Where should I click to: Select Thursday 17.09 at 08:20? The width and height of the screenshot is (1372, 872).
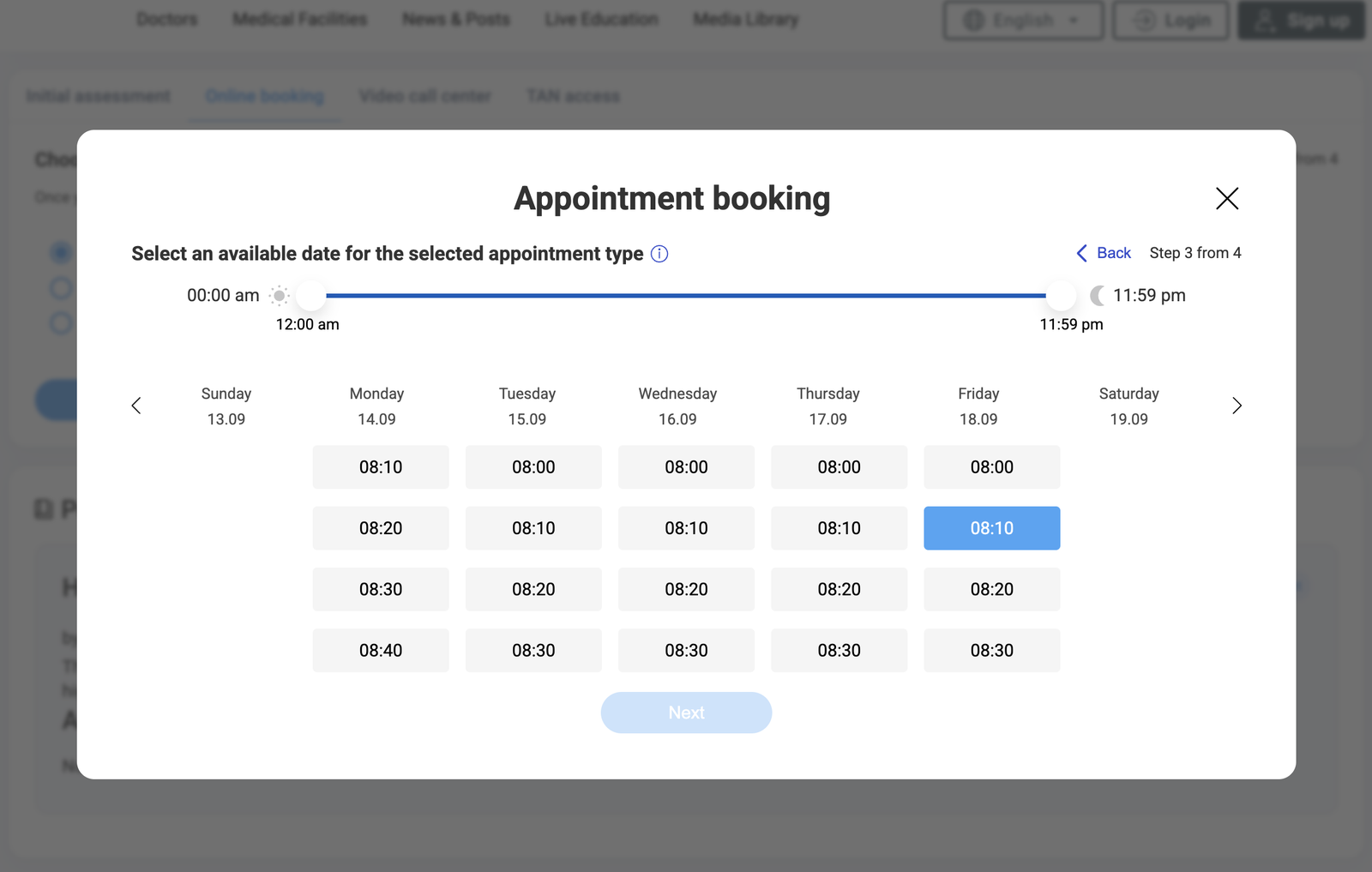(839, 589)
